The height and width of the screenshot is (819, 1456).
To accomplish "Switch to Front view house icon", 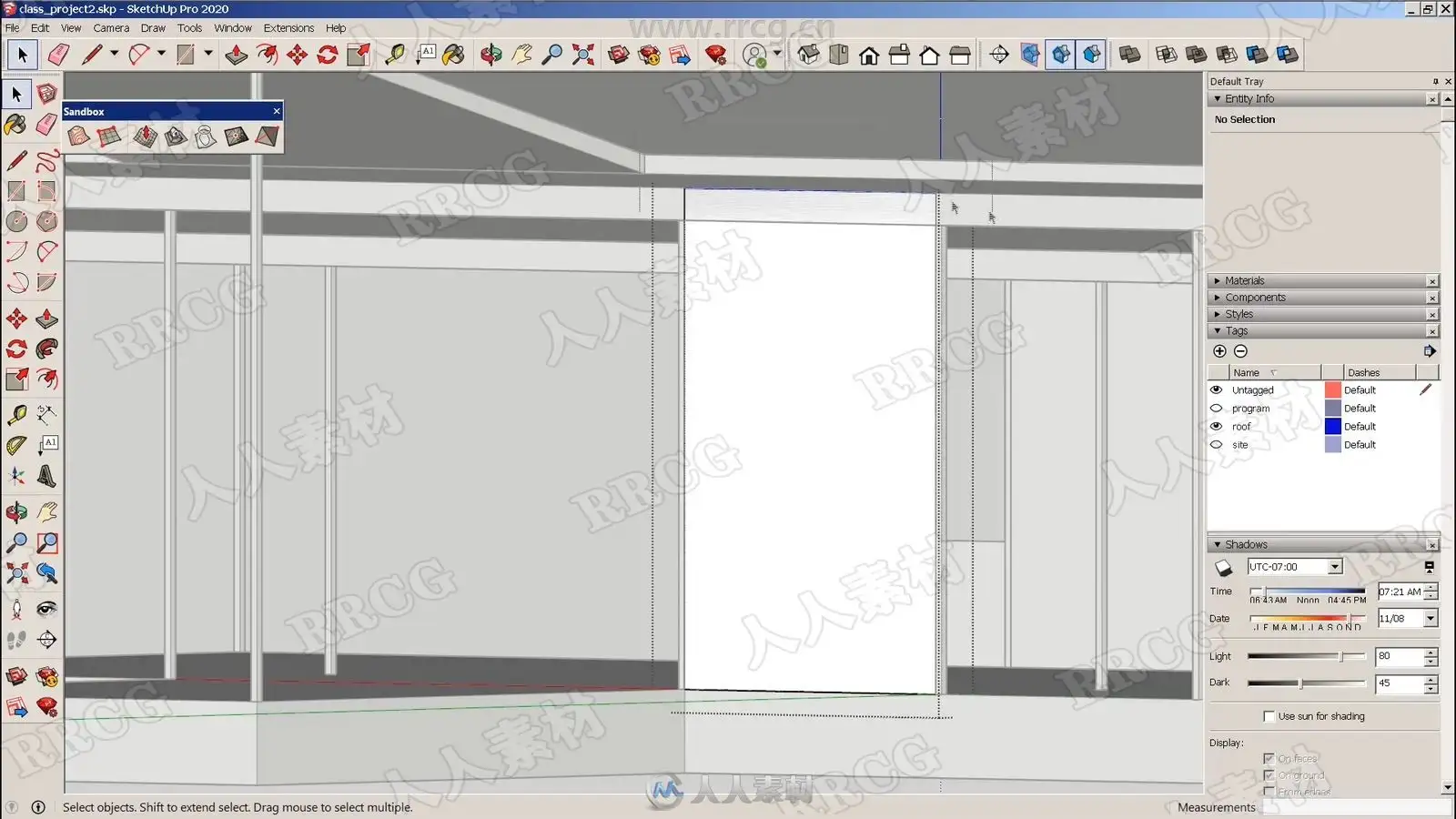I will [x=869, y=55].
